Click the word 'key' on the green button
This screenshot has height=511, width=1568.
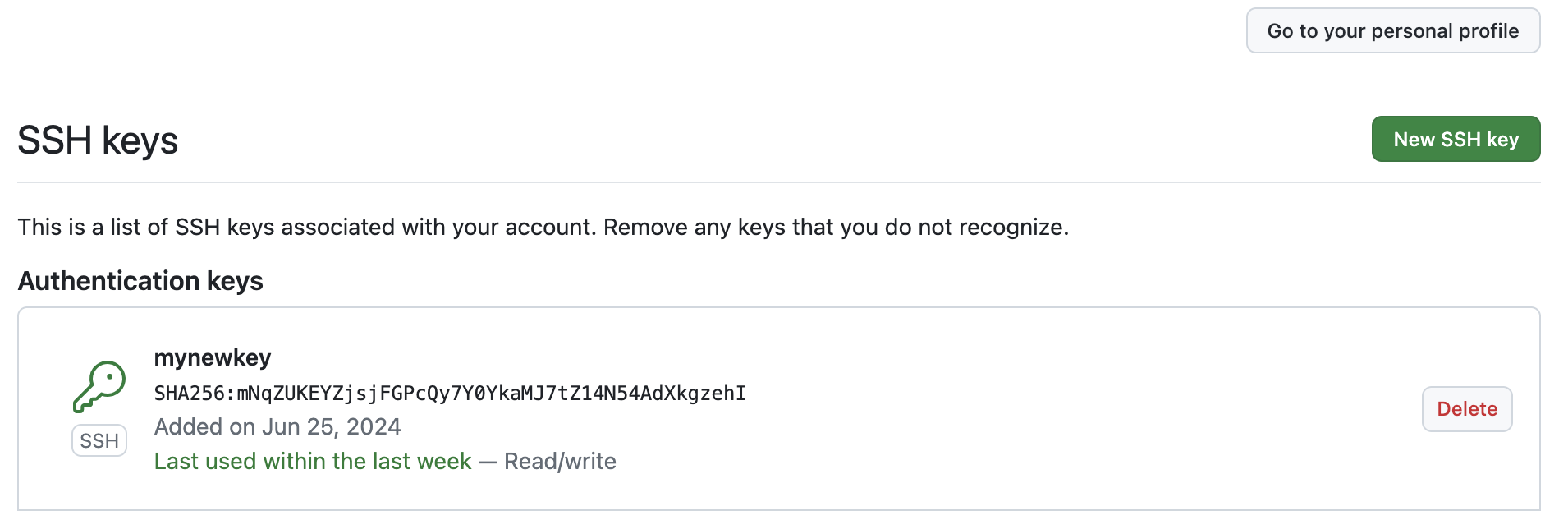[x=1502, y=140]
